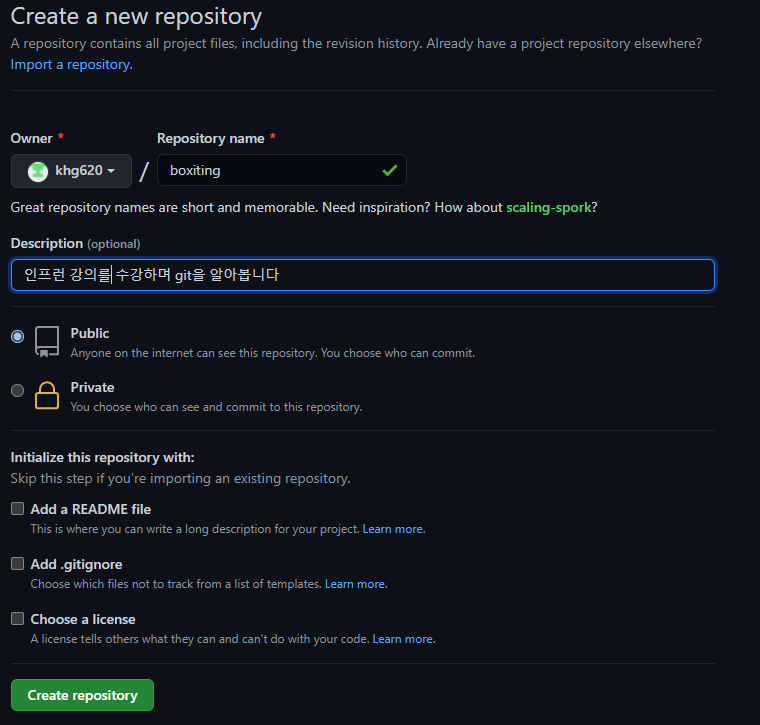Click the 'Initialize this repository with:' text
The height and width of the screenshot is (725, 760).
coord(102,457)
